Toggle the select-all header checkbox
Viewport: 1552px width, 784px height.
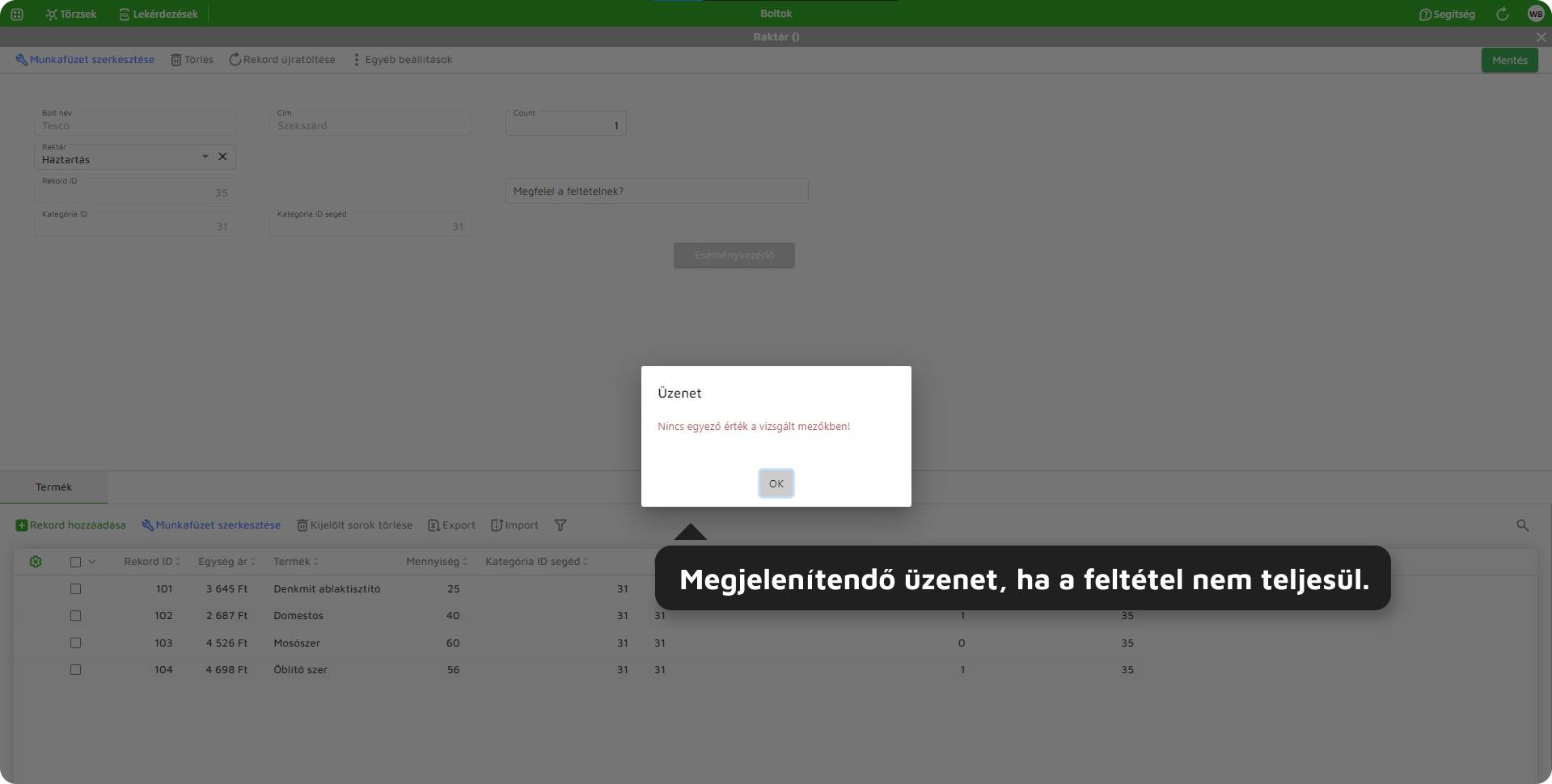[75, 562]
